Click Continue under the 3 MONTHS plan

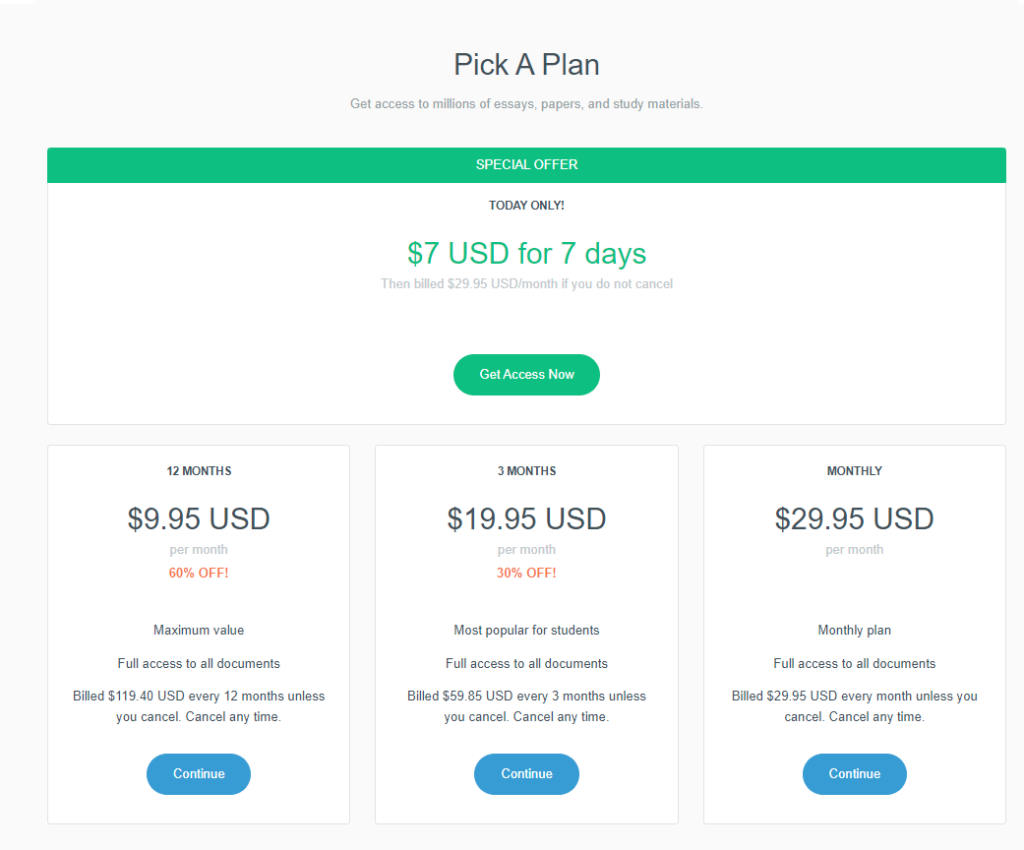click(x=526, y=773)
